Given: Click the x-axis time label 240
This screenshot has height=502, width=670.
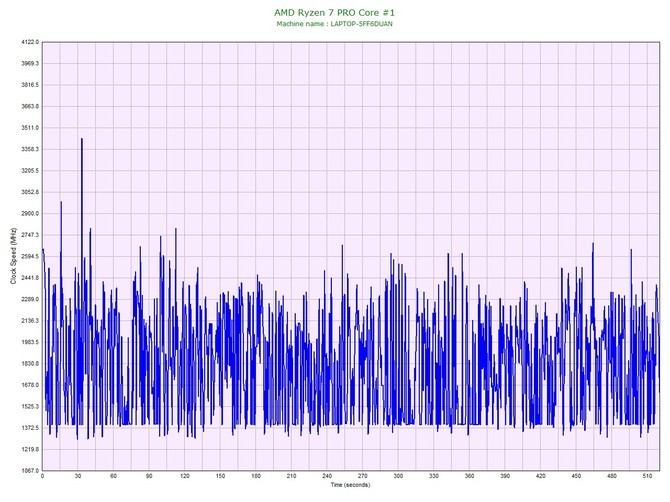Looking at the screenshot, I should click(327, 476).
